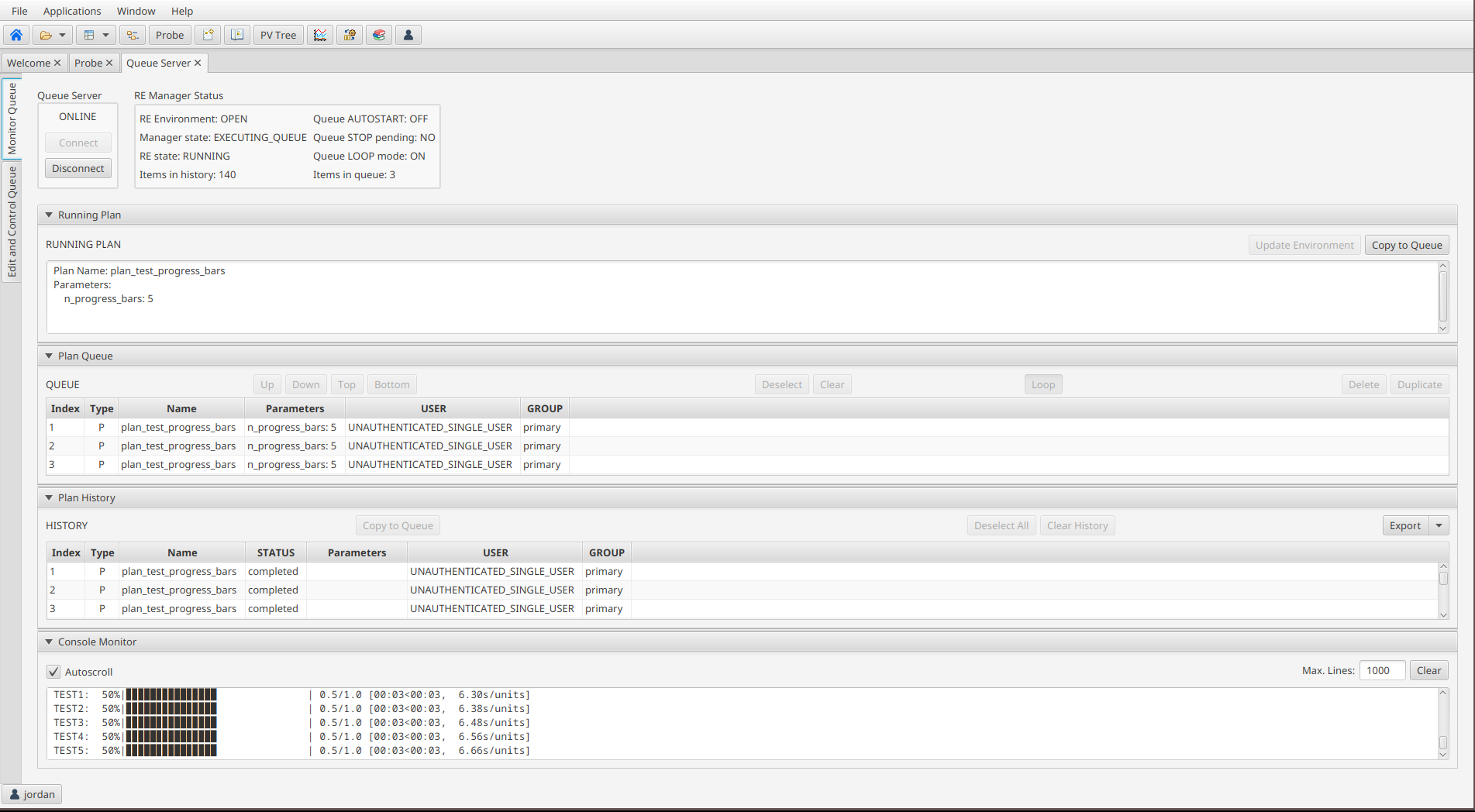
Task: Click the Home toolbar icon
Action: (x=16, y=34)
